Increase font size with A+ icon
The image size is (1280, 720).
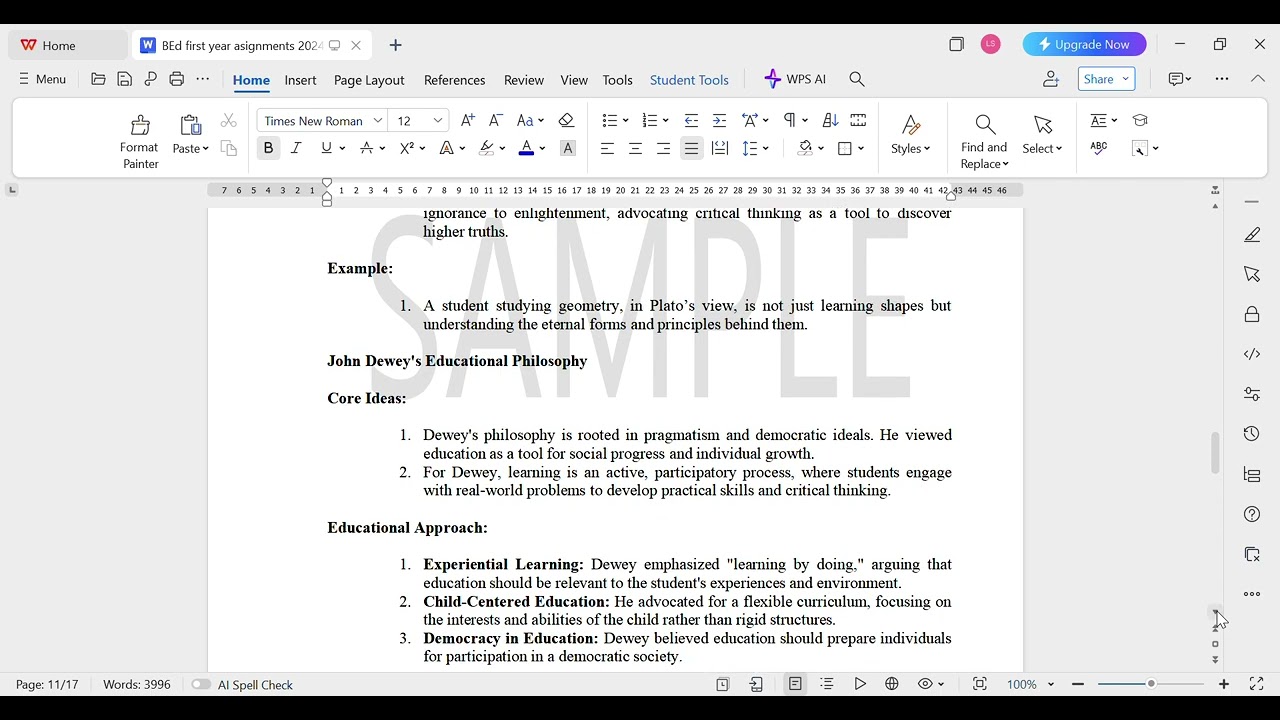click(468, 120)
